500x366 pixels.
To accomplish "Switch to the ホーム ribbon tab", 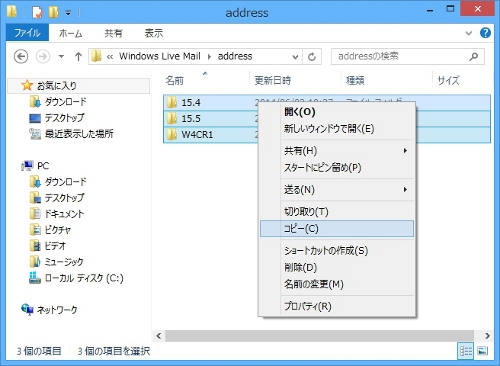I will [x=70, y=33].
